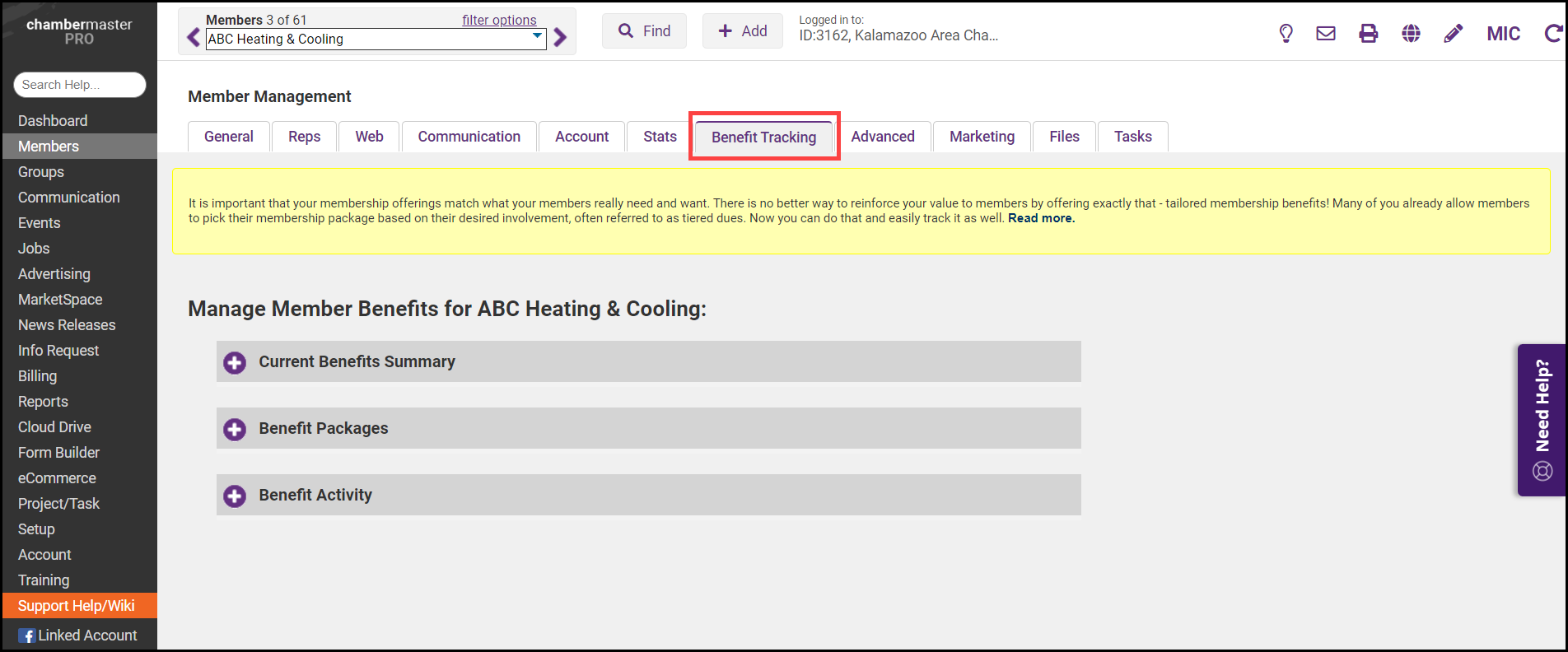Expand Current Benefits Summary section
The width and height of the screenshot is (1568, 652).
(x=235, y=363)
